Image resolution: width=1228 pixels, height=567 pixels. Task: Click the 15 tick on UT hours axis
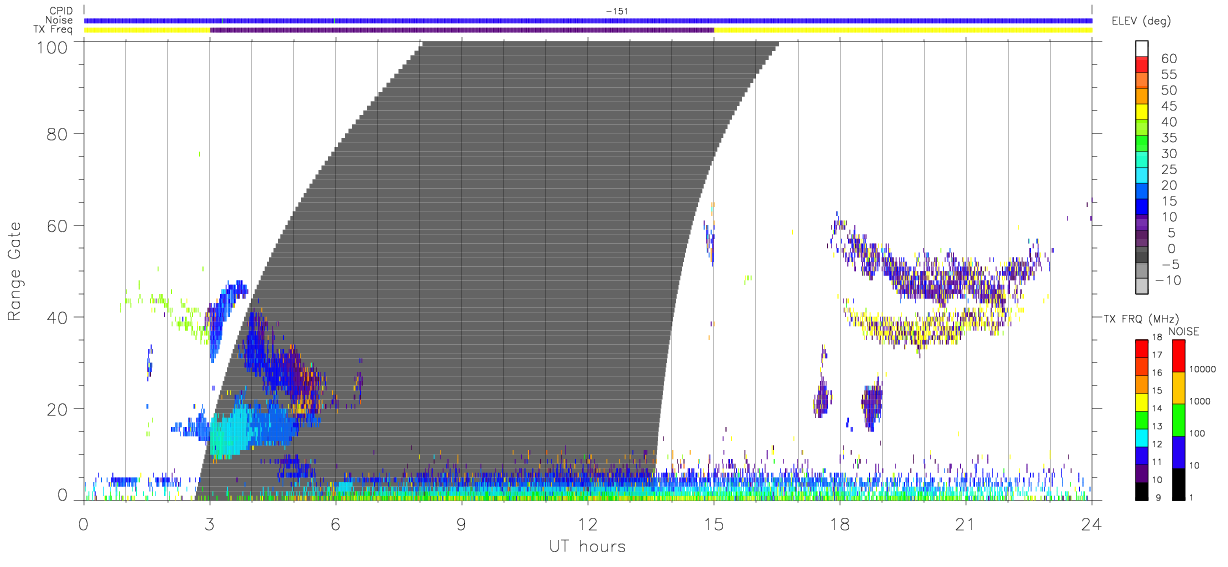pos(714,524)
